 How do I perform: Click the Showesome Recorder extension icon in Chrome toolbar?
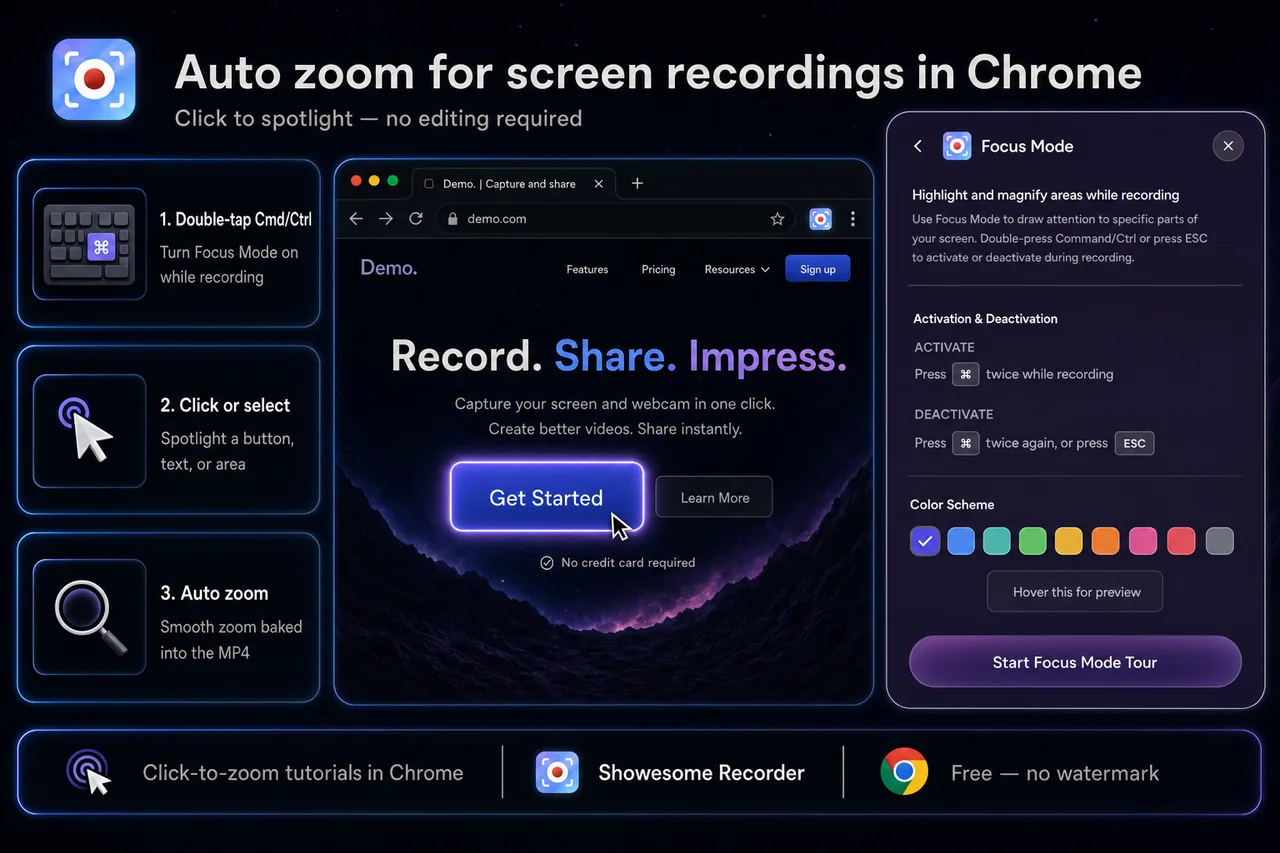[820, 218]
